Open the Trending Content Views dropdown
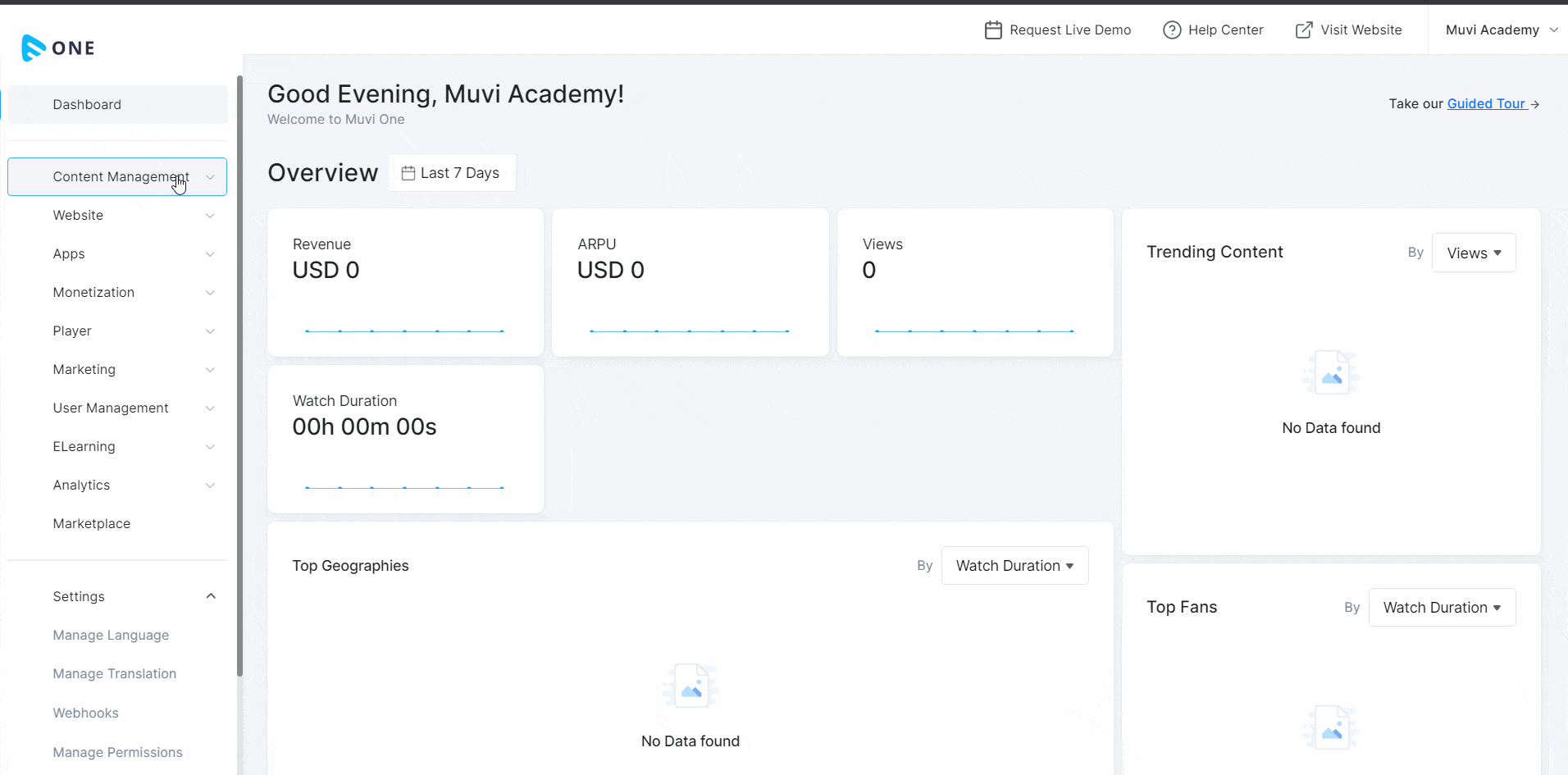Image resolution: width=1568 pixels, height=775 pixels. pos(1474,253)
